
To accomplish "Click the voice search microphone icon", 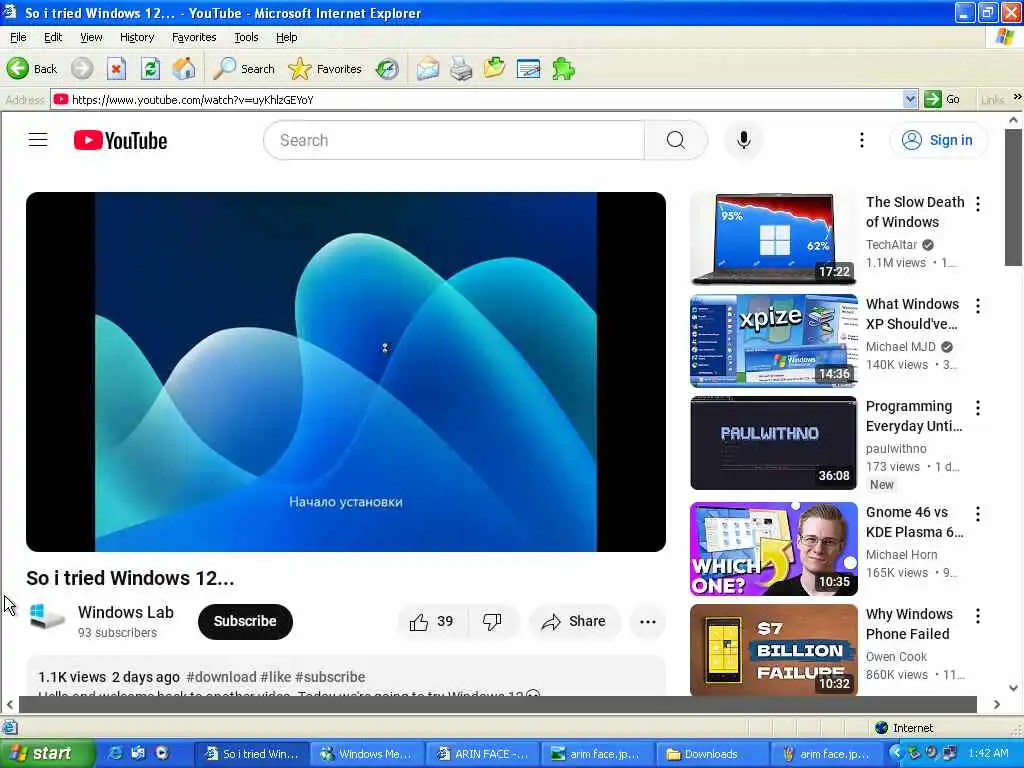I will tap(743, 140).
